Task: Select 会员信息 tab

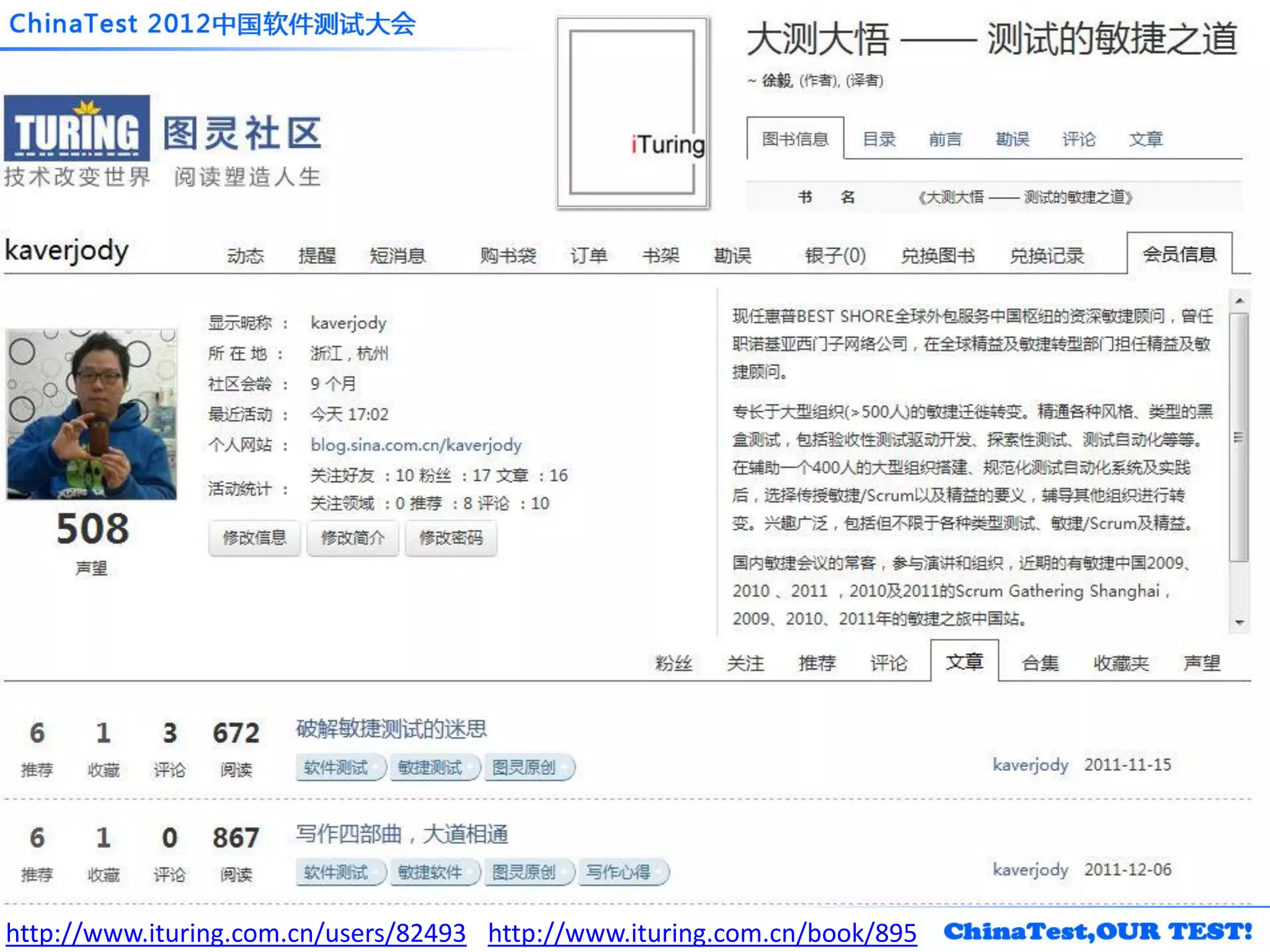Action: pos(1179,253)
